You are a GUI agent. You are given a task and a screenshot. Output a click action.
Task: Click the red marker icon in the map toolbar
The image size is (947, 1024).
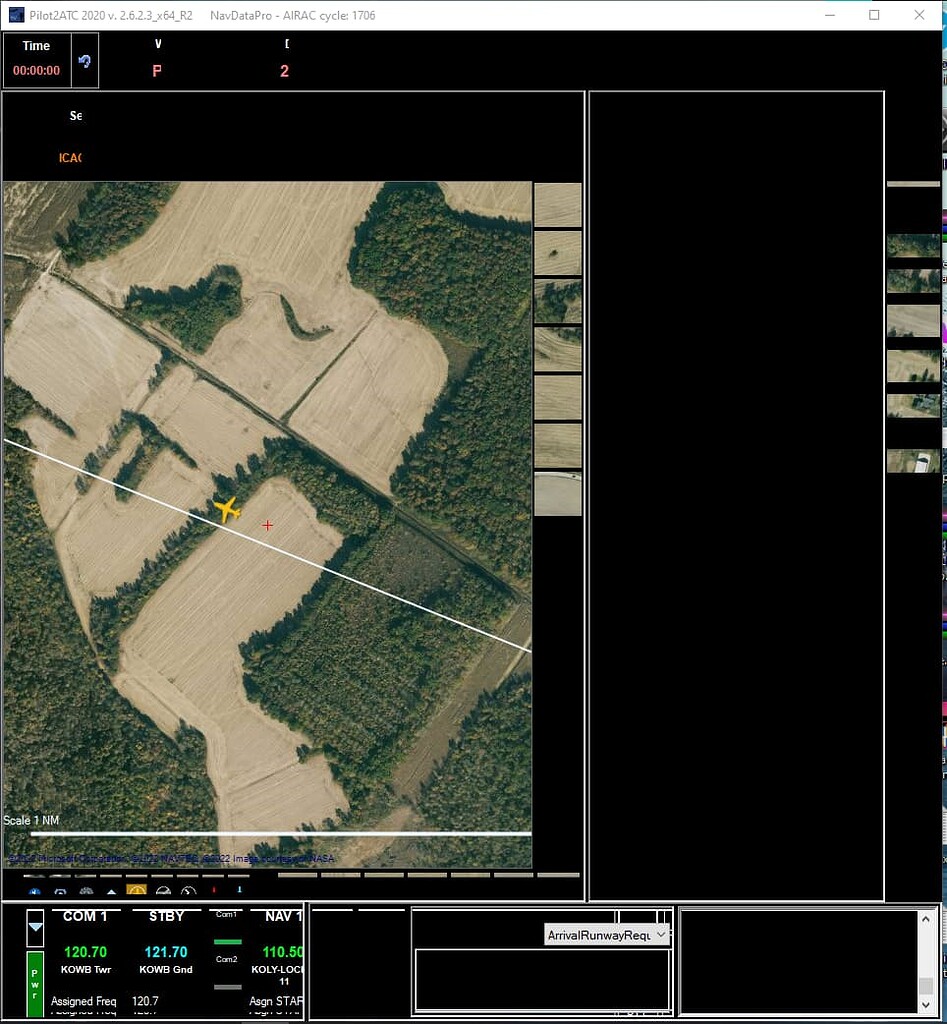(x=215, y=892)
